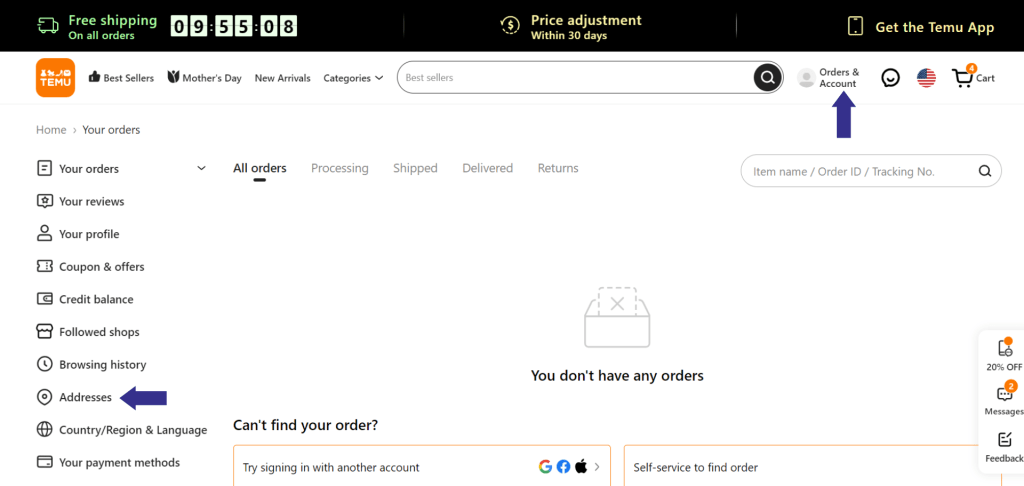Open the Feedback floating icon
1024x486 pixels.
pyautogui.click(x=1004, y=440)
